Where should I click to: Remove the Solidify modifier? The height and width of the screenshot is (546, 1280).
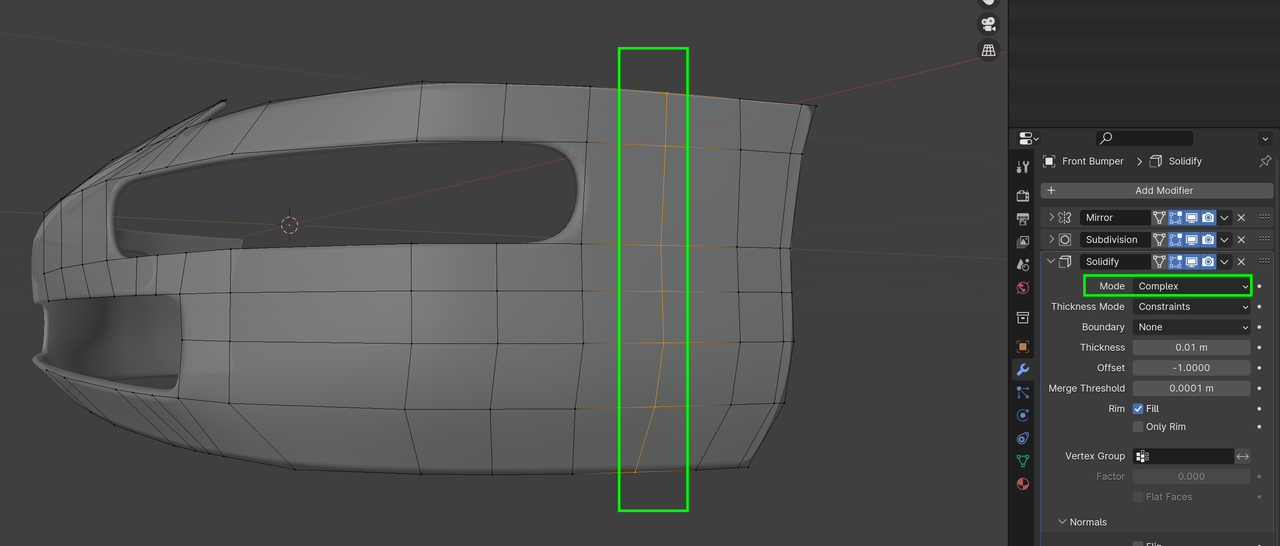(1241, 262)
